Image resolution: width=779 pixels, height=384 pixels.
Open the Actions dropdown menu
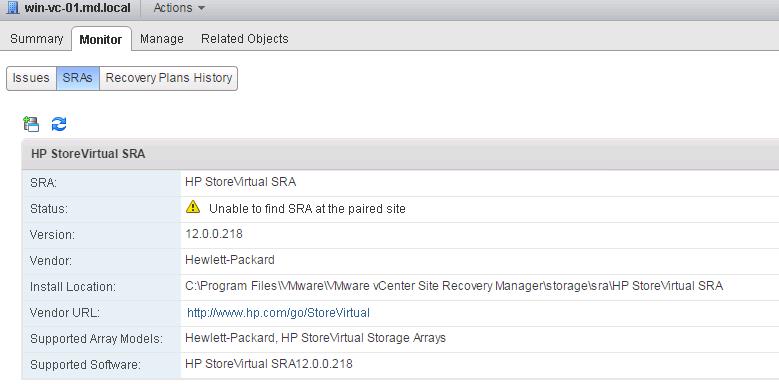pos(179,8)
